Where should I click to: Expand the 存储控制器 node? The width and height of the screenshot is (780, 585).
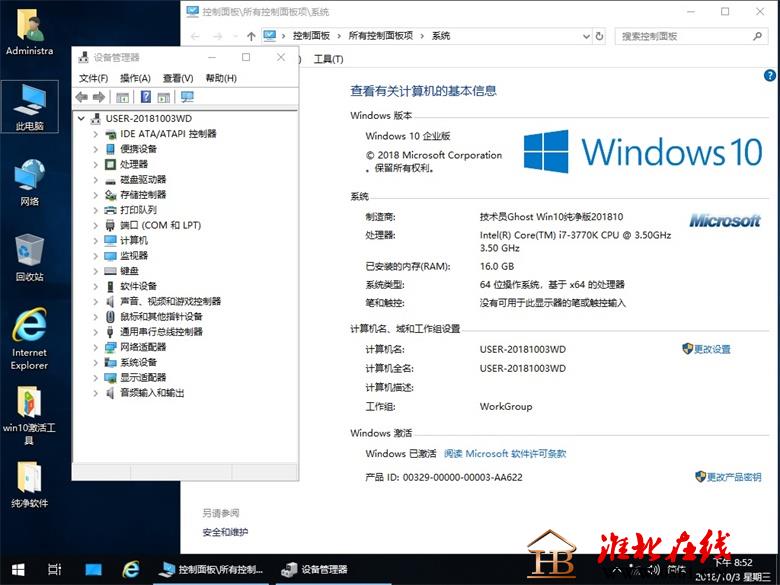point(96,195)
